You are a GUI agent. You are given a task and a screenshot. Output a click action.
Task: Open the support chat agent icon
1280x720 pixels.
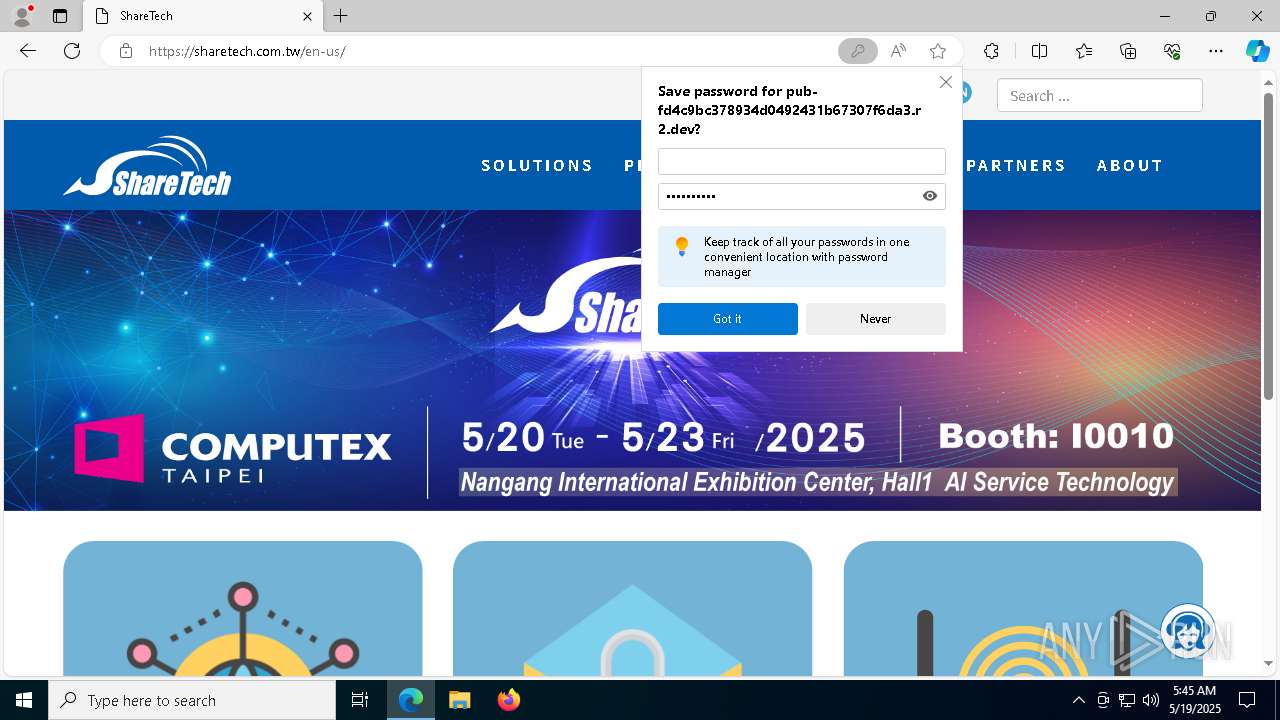(1188, 631)
